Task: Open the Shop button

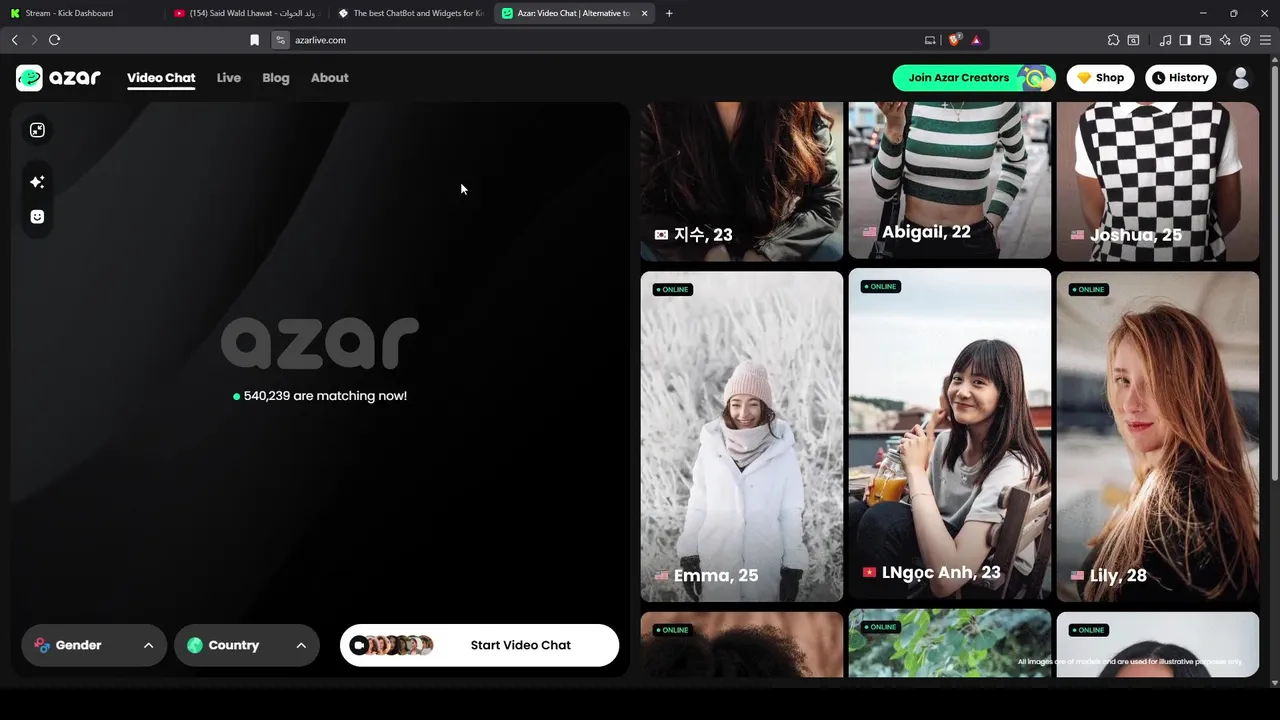Action: tap(1100, 78)
